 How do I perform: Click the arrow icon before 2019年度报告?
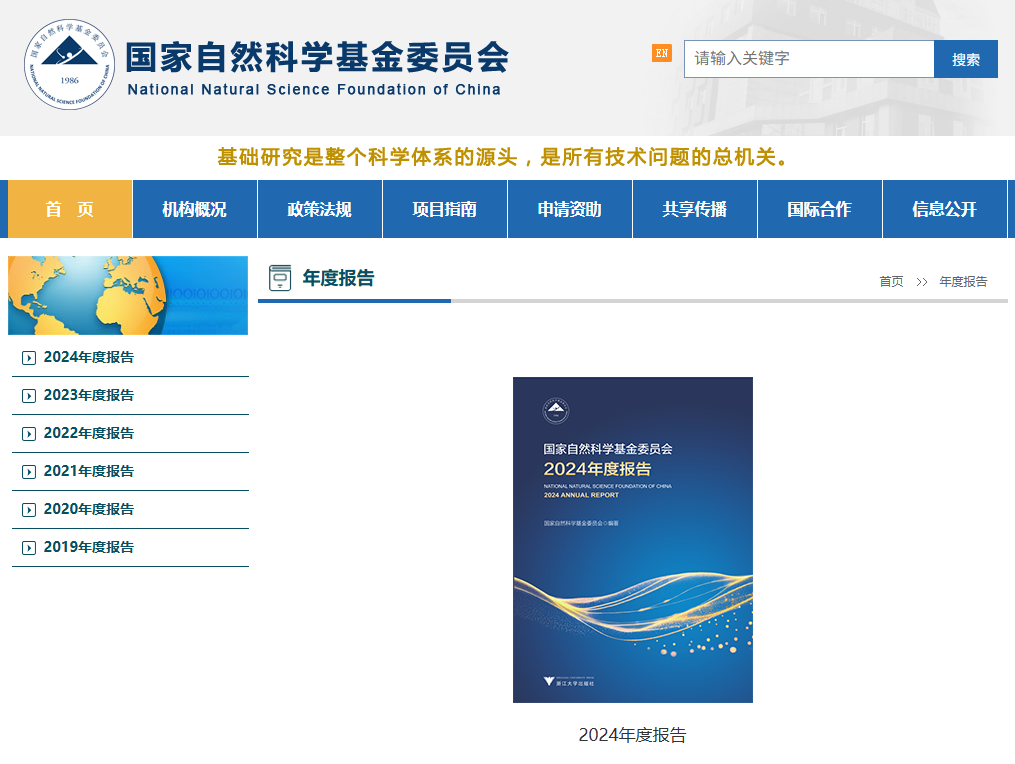tap(28, 547)
